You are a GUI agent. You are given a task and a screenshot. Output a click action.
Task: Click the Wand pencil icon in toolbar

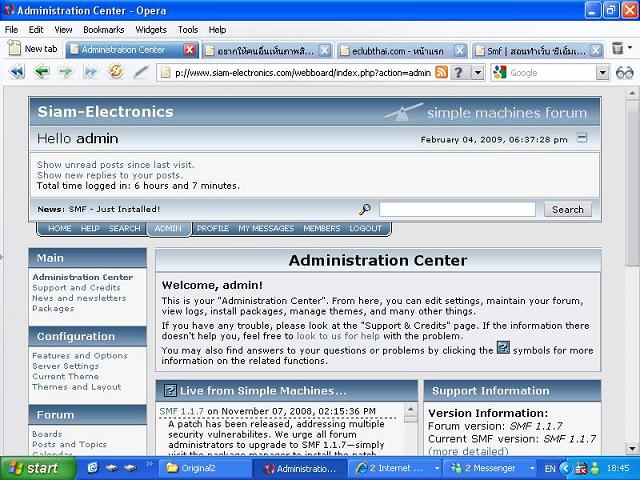pyautogui.click(x=141, y=72)
